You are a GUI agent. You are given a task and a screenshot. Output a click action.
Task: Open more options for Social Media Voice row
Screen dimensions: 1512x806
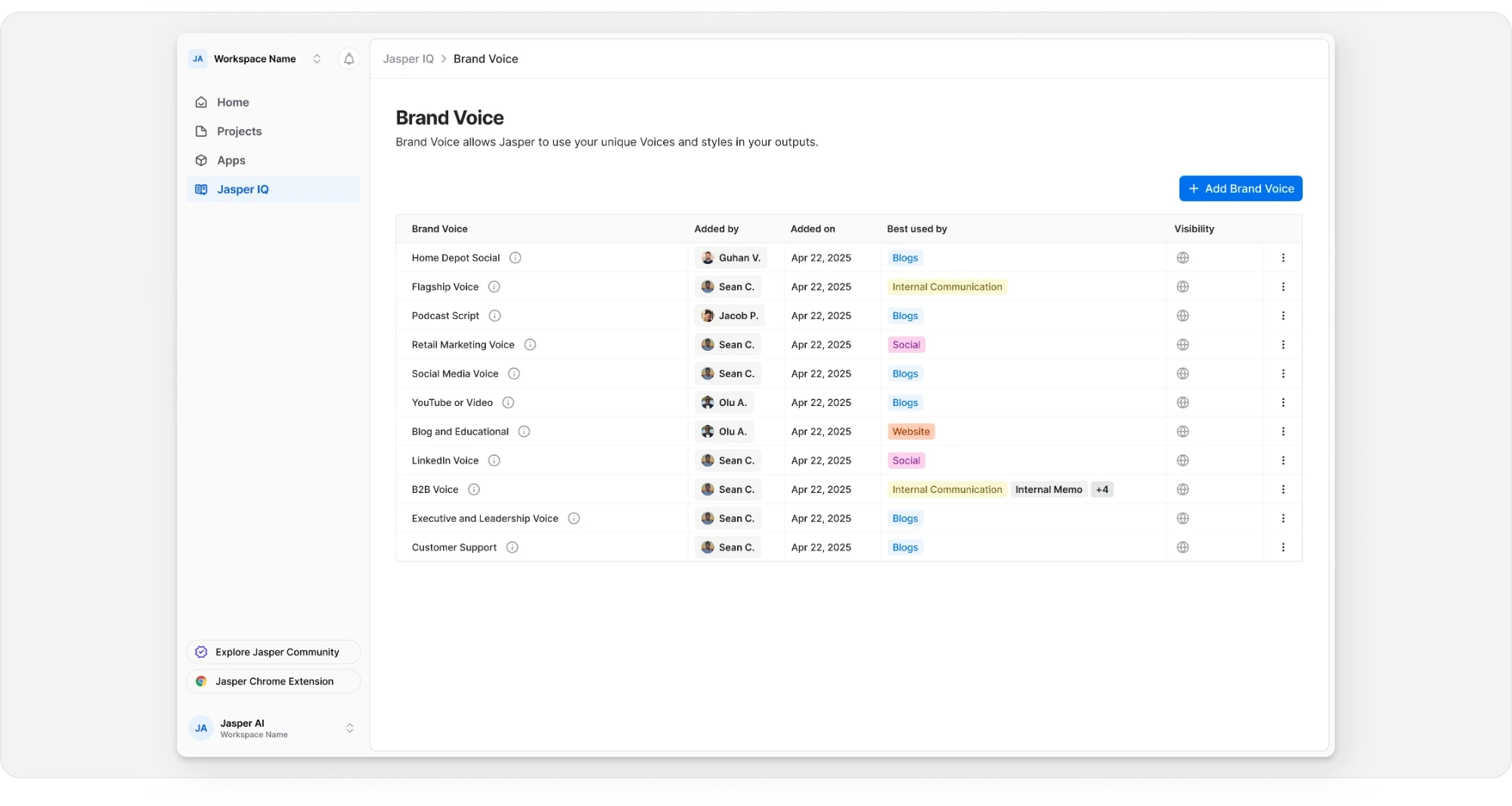[x=1283, y=374]
